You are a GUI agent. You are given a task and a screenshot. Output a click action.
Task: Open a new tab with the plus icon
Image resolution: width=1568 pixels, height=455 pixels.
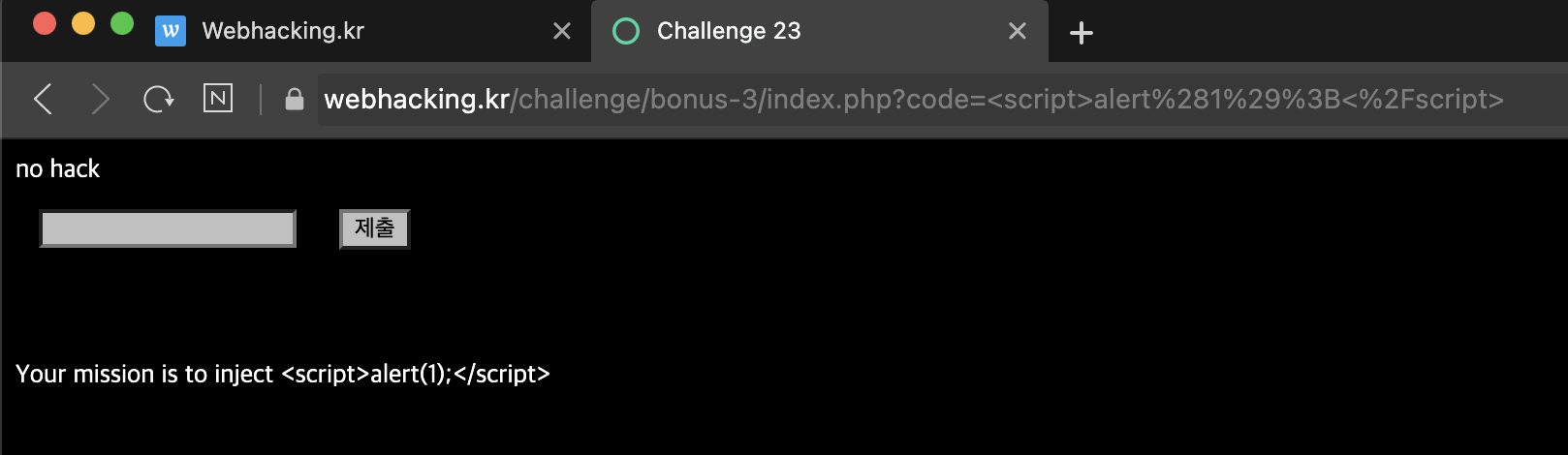click(x=1082, y=33)
